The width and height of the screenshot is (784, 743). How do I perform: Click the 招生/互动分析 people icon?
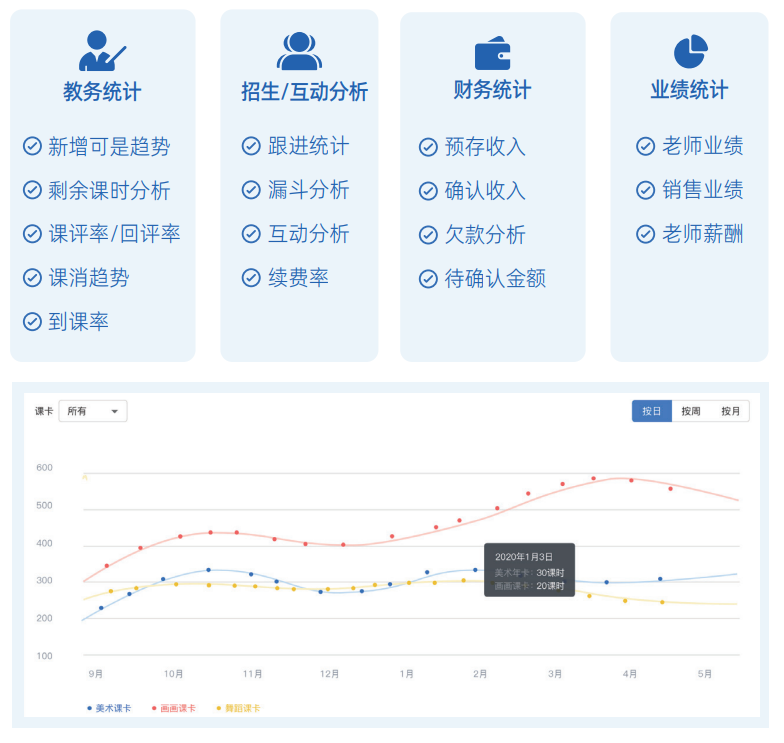point(299,51)
